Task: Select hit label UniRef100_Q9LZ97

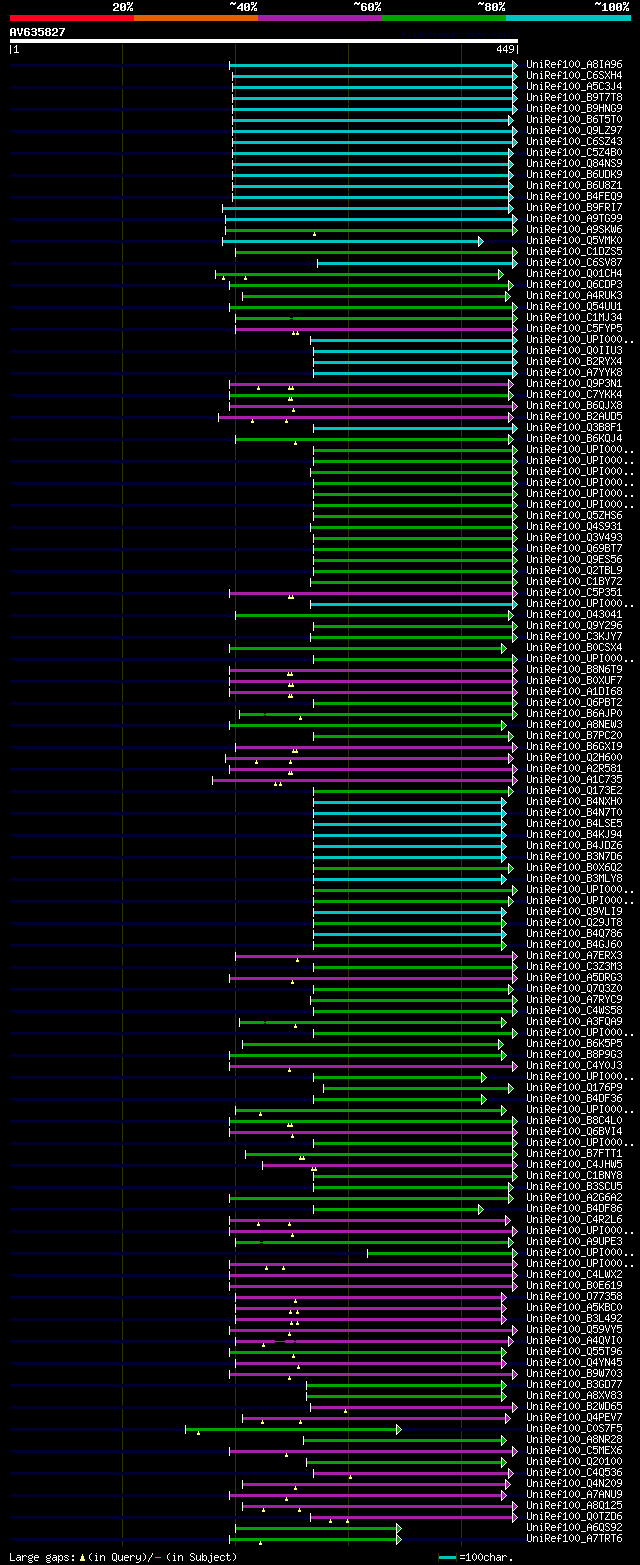Action: (x=574, y=130)
